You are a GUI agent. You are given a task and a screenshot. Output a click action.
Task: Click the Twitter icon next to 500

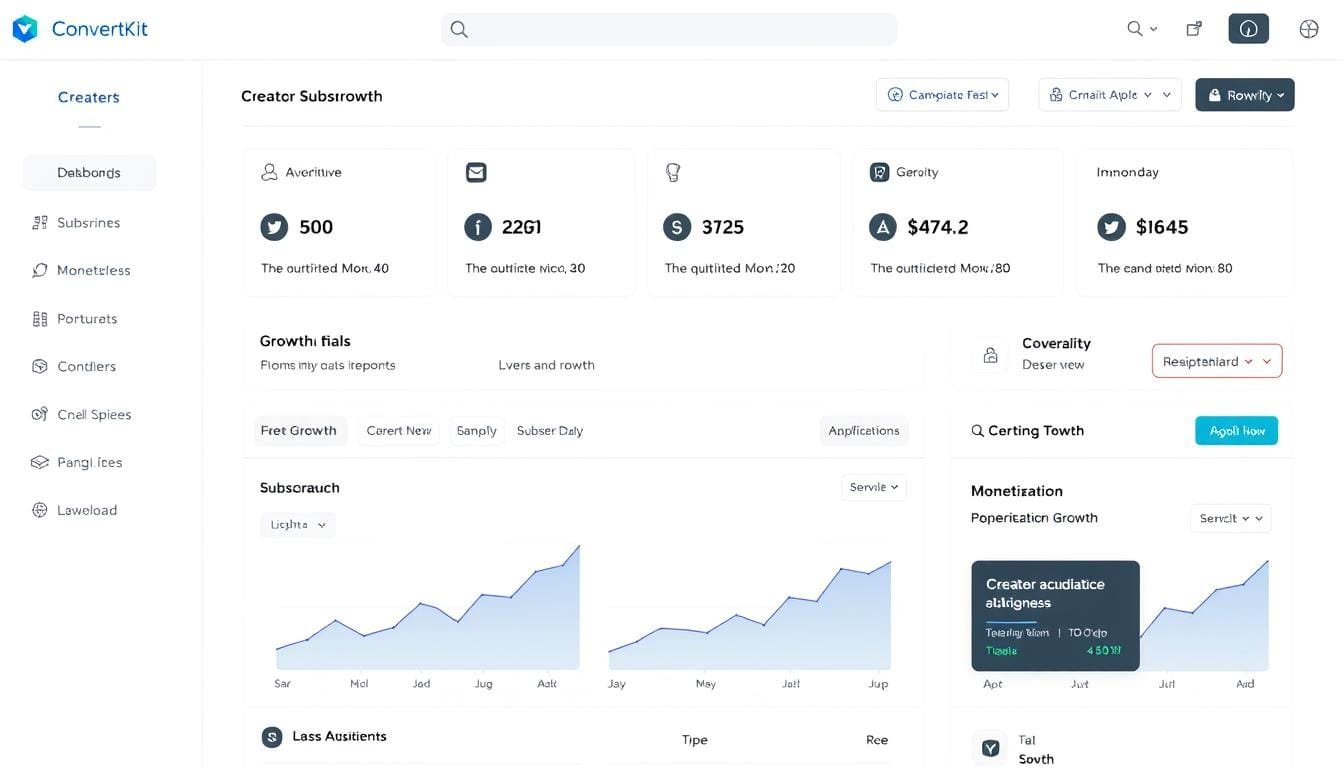(274, 227)
